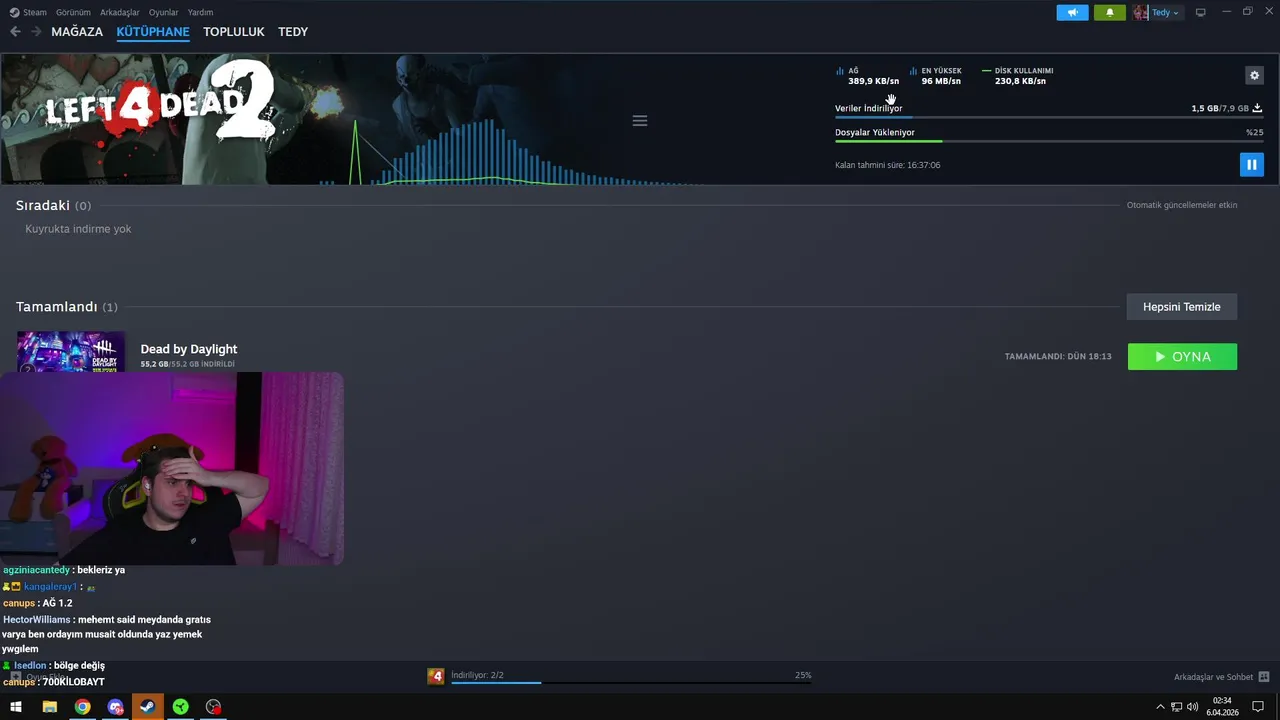Restore down the Steam window

click(1247, 12)
